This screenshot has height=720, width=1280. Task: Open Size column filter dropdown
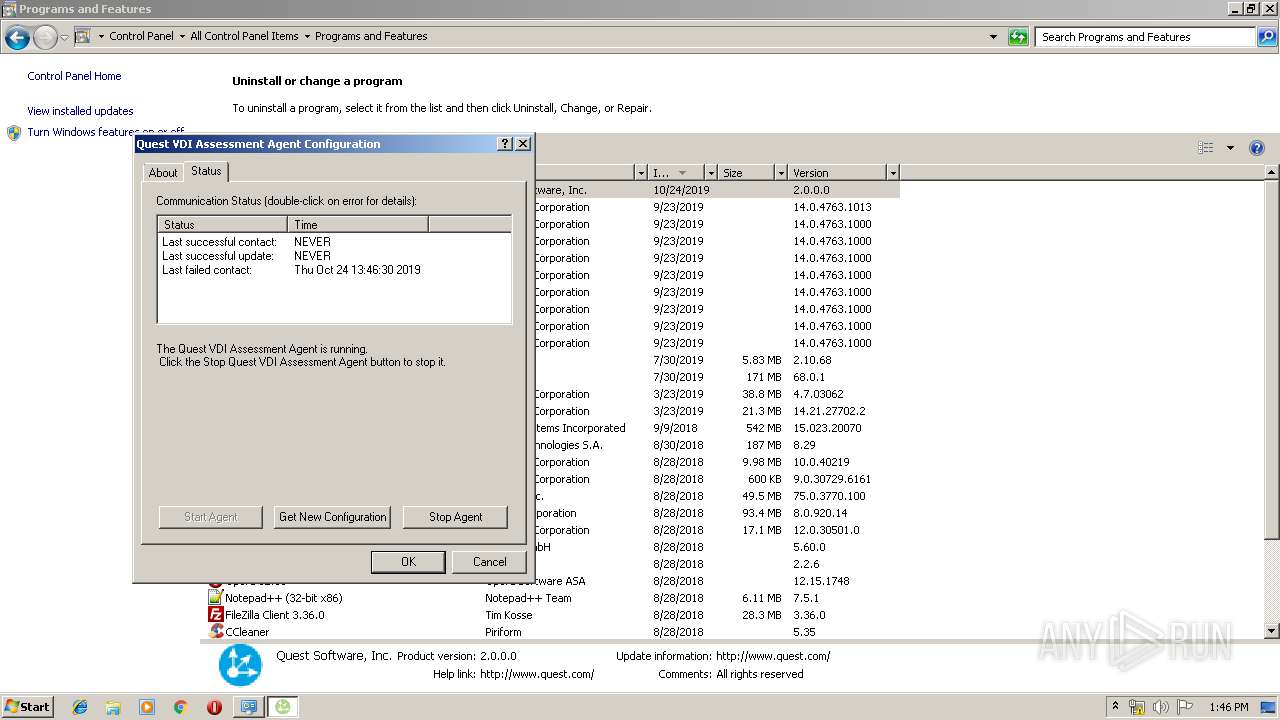[781, 173]
